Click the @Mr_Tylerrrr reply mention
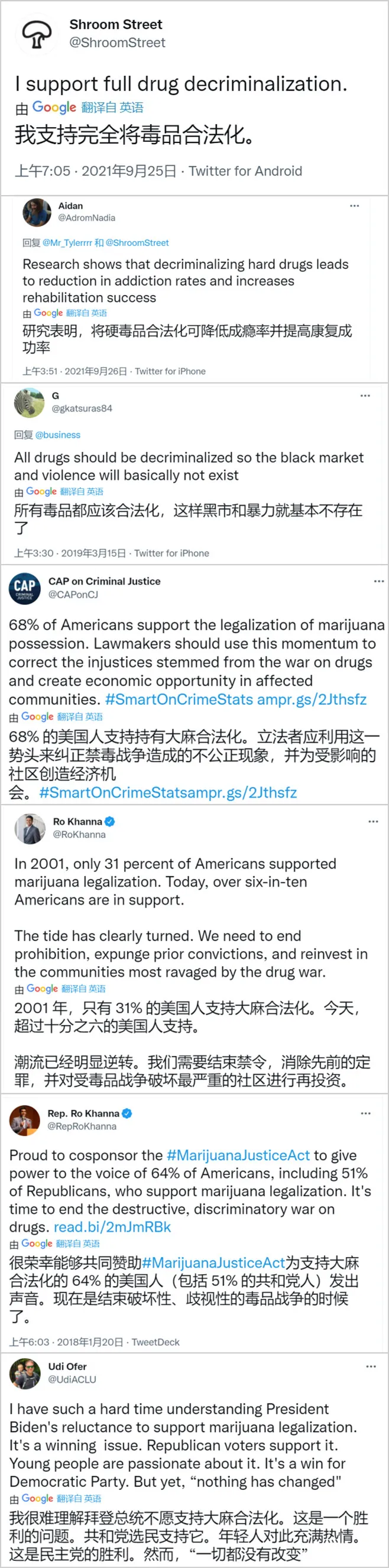389x1568 pixels. pyautogui.click(x=67, y=243)
